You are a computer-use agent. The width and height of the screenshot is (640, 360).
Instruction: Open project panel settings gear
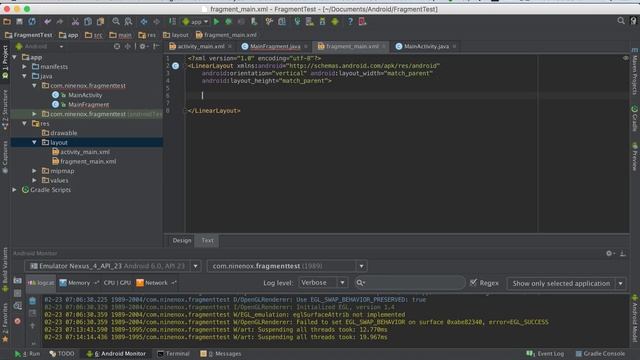tap(142, 47)
